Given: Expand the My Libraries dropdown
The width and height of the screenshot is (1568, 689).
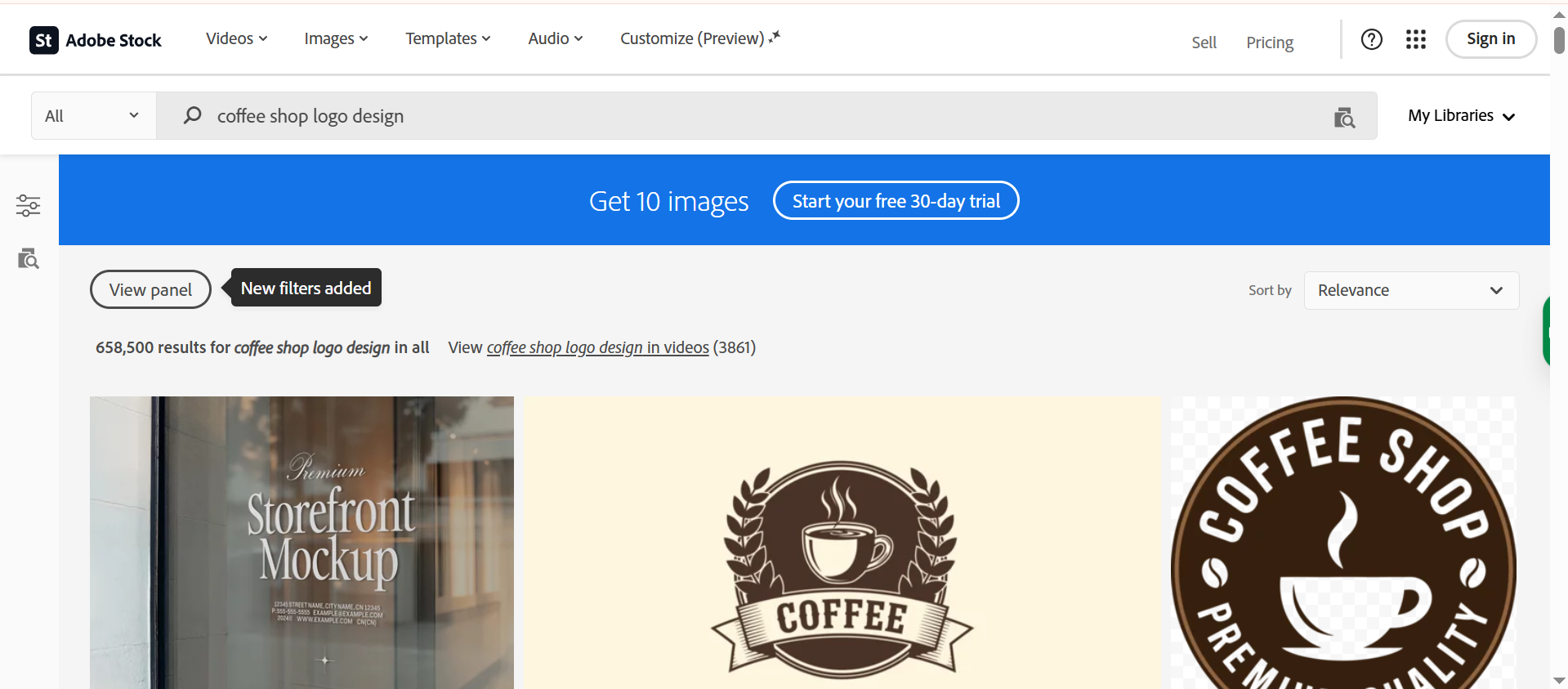Looking at the screenshot, I should 1461,116.
